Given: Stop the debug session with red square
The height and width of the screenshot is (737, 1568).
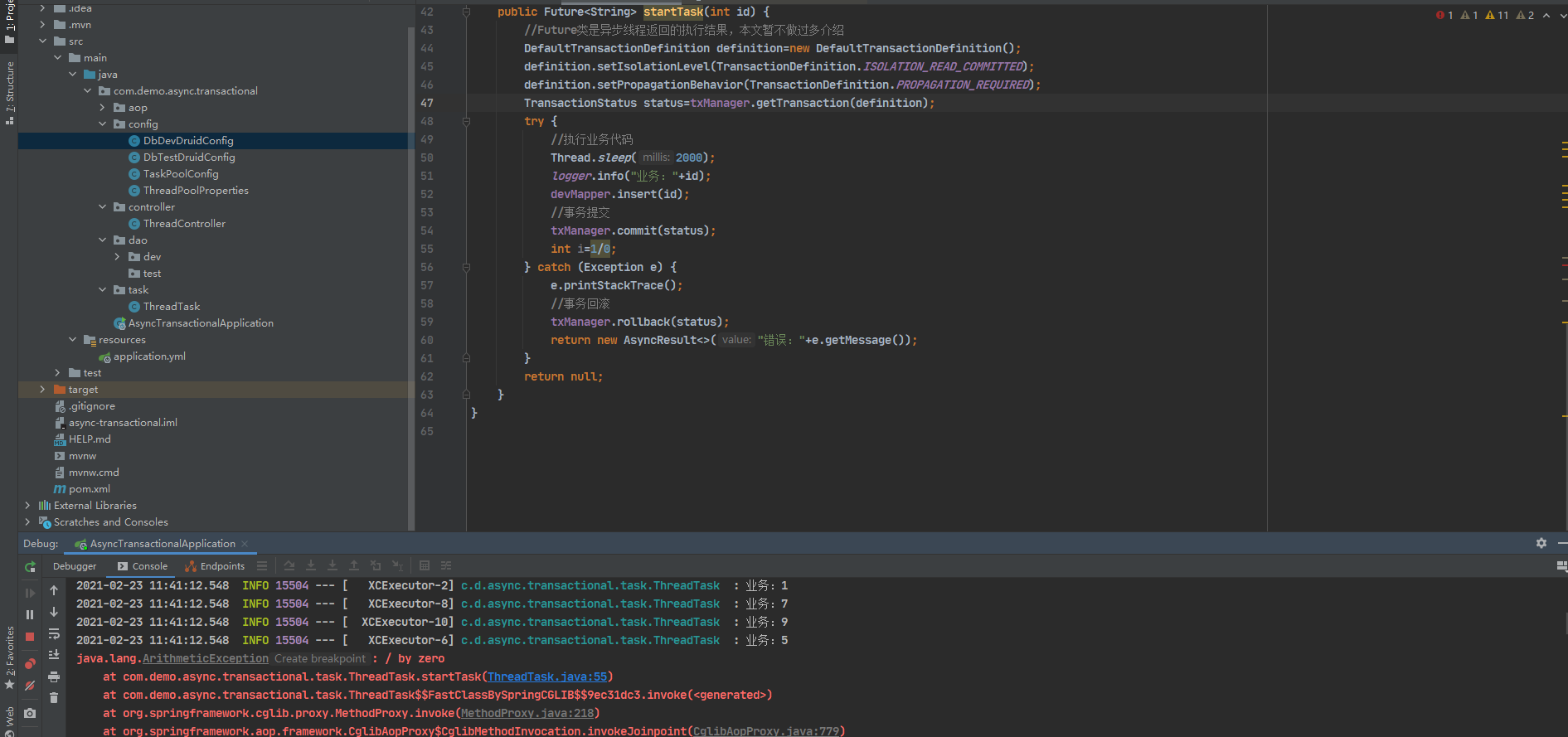Looking at the screenshot, I should pos(30,637).
